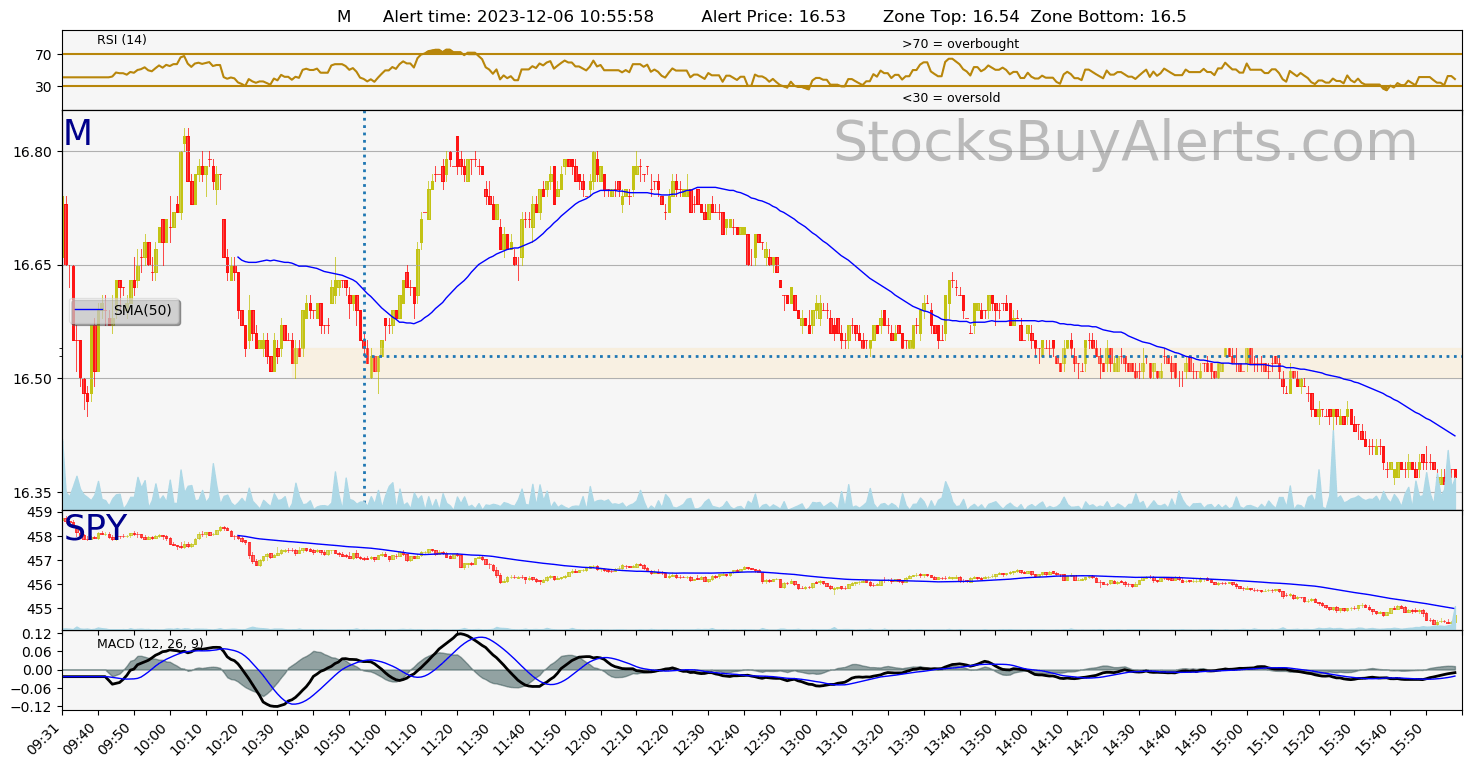Click the RSI 70 axis label
The image size is (1476, 768).
click(43, 54)
